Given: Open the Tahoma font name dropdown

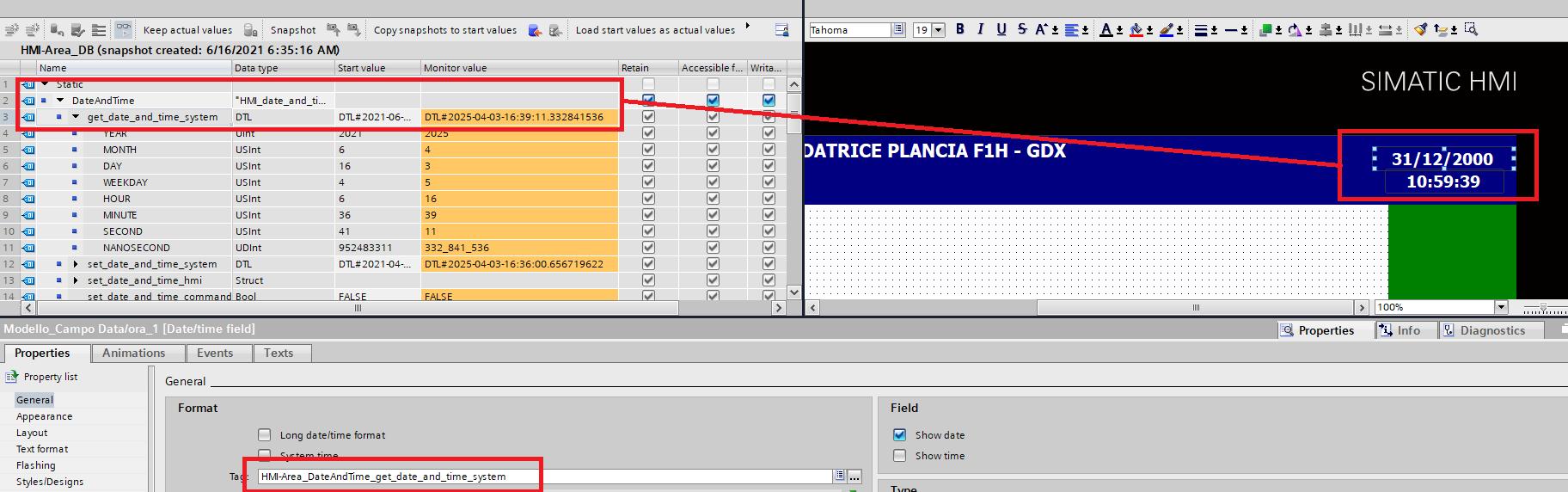Looking at the screenshot, I should [x=898, y=30].
